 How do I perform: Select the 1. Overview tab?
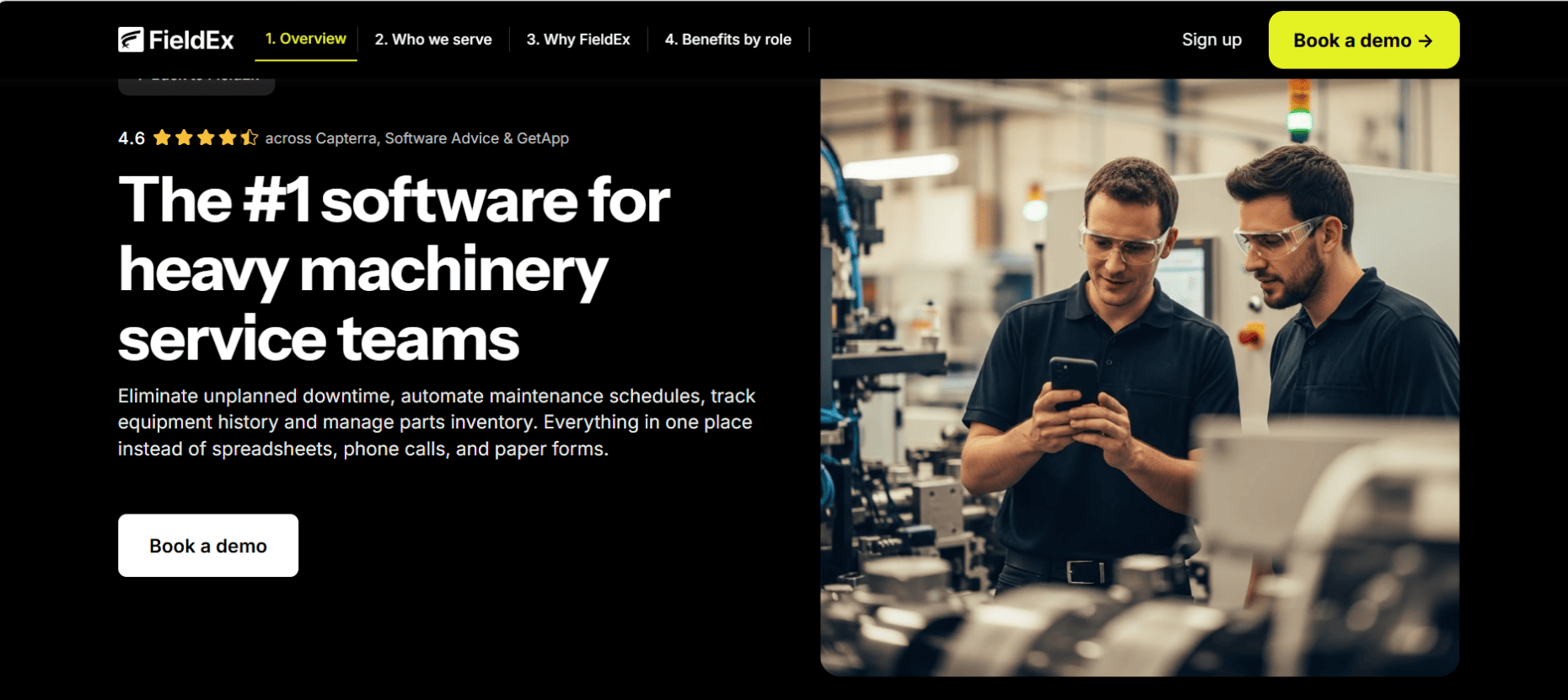tap(306, 39)
